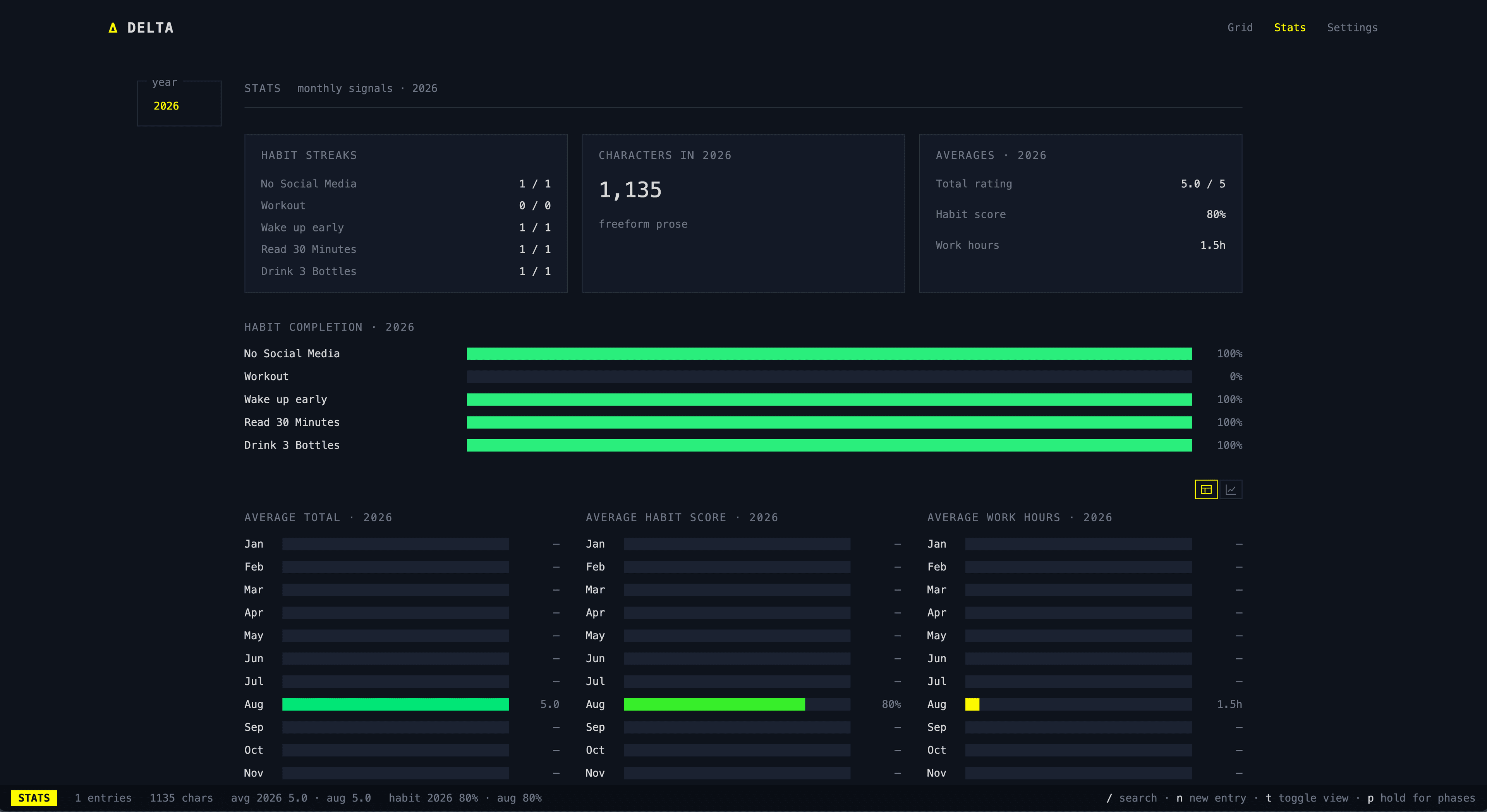Click Drink 3 Bottles completion bar
The width and height of the screenshot is (1487, 812).
pyautogui.click(x=829, y=445)
